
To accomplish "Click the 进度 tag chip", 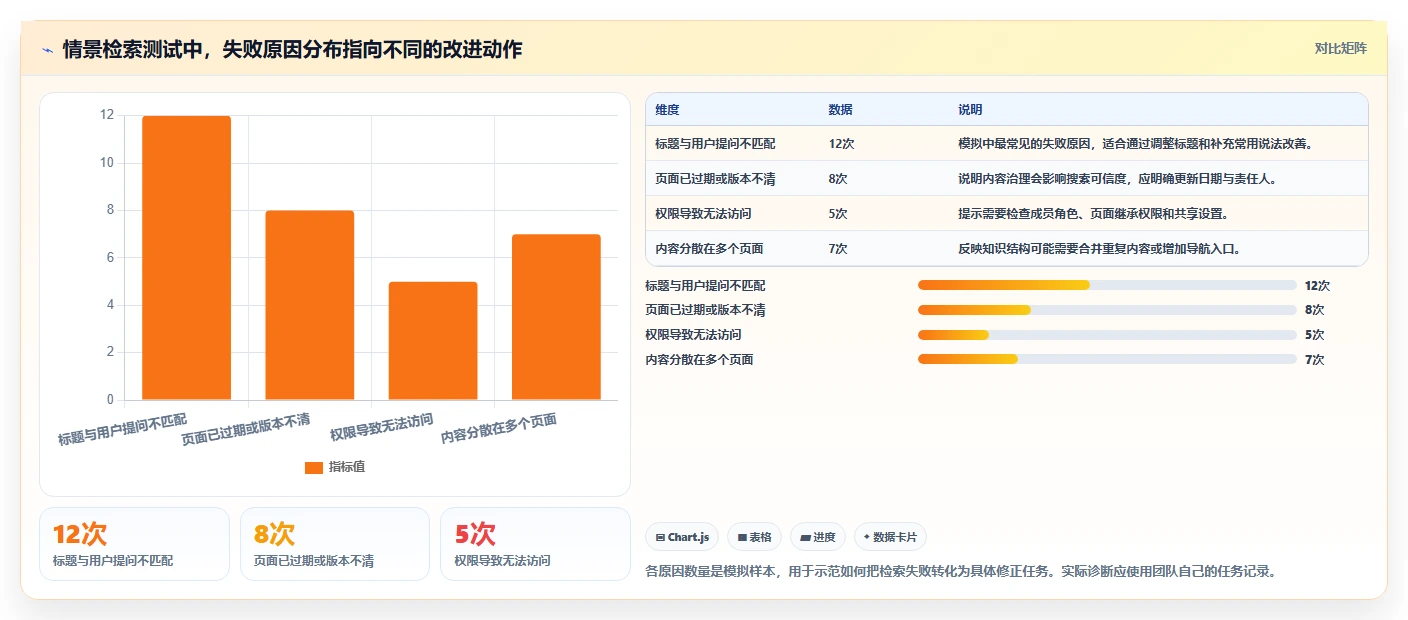I will [x=817, y=537].
